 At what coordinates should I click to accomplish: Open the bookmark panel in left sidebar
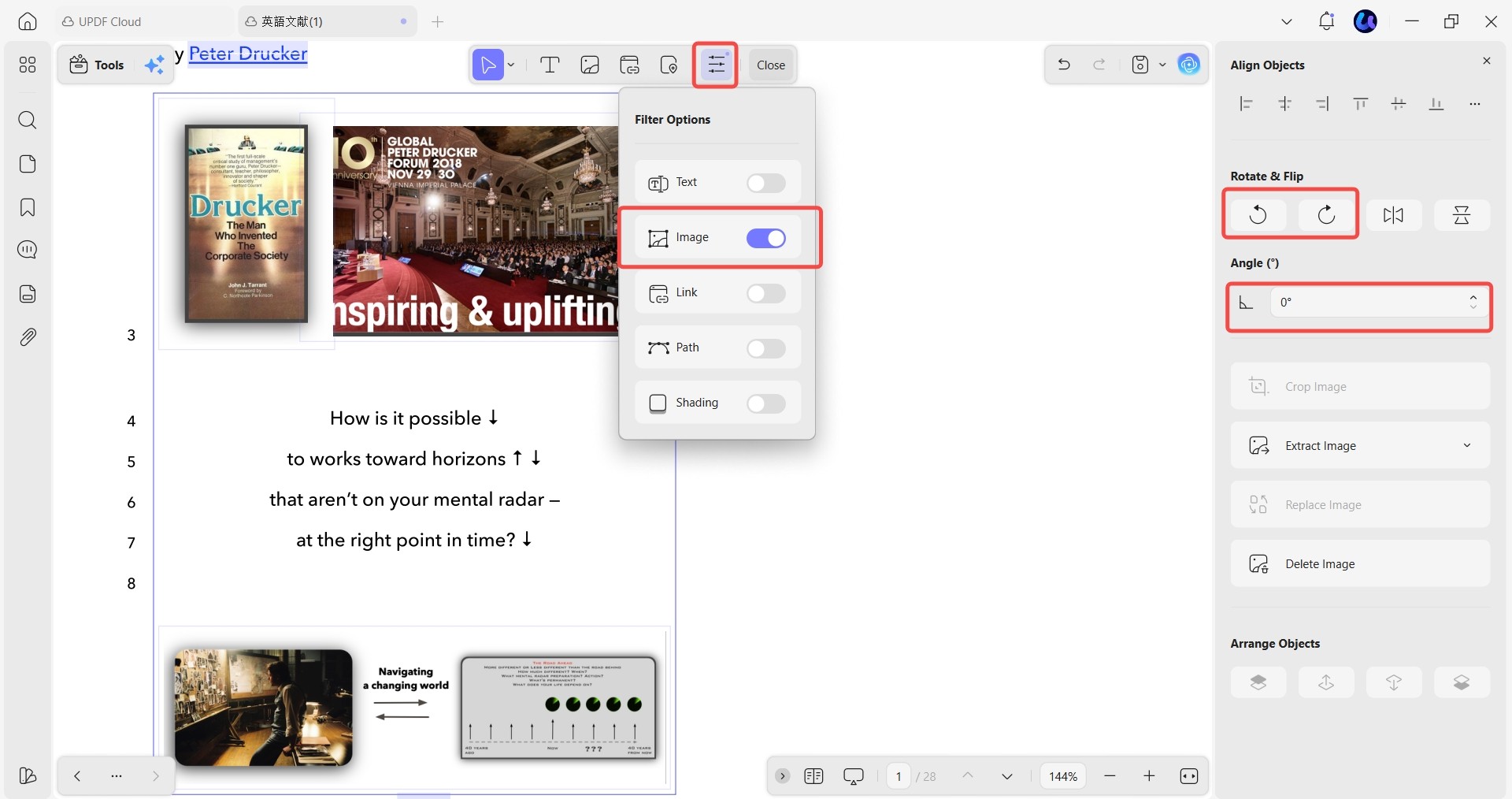click(x=28, y=207)
